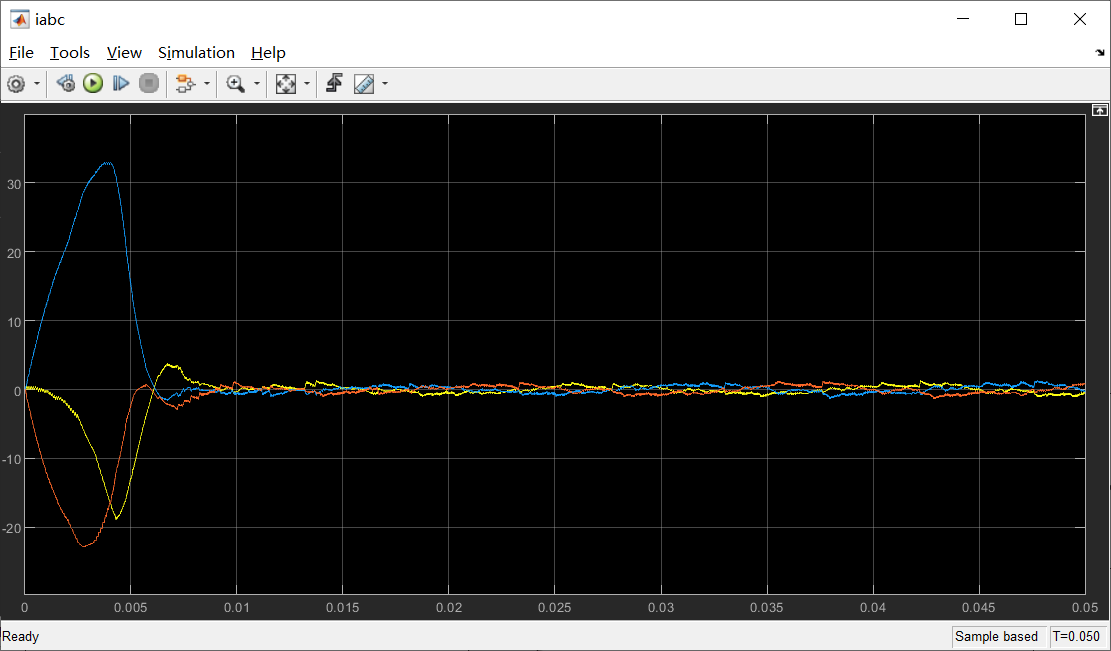
Task: Click the x-axis label 0.005
Action: pyautogui.click(x=130, y=608)
